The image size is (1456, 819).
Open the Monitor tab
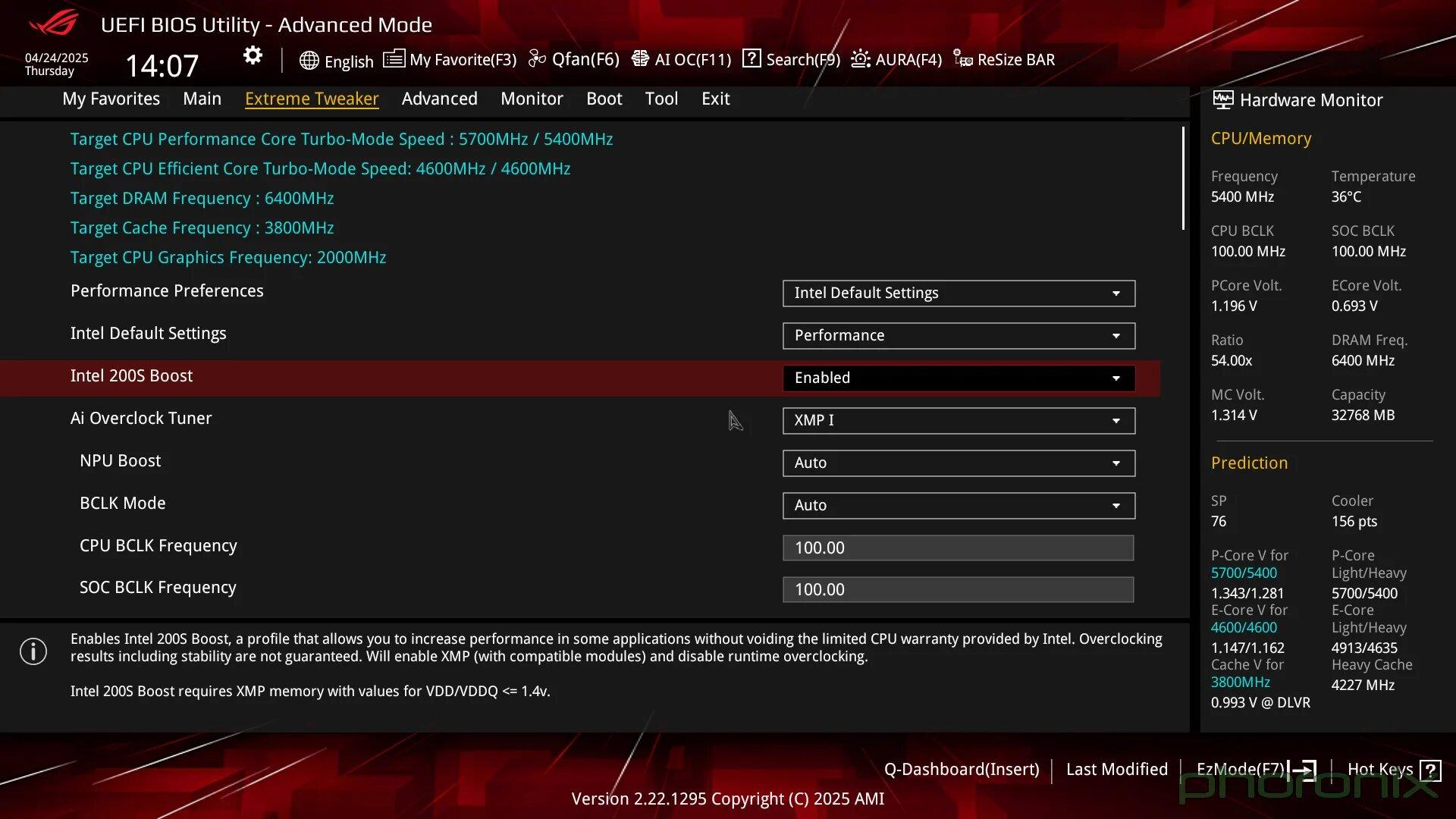pos(532,99)
